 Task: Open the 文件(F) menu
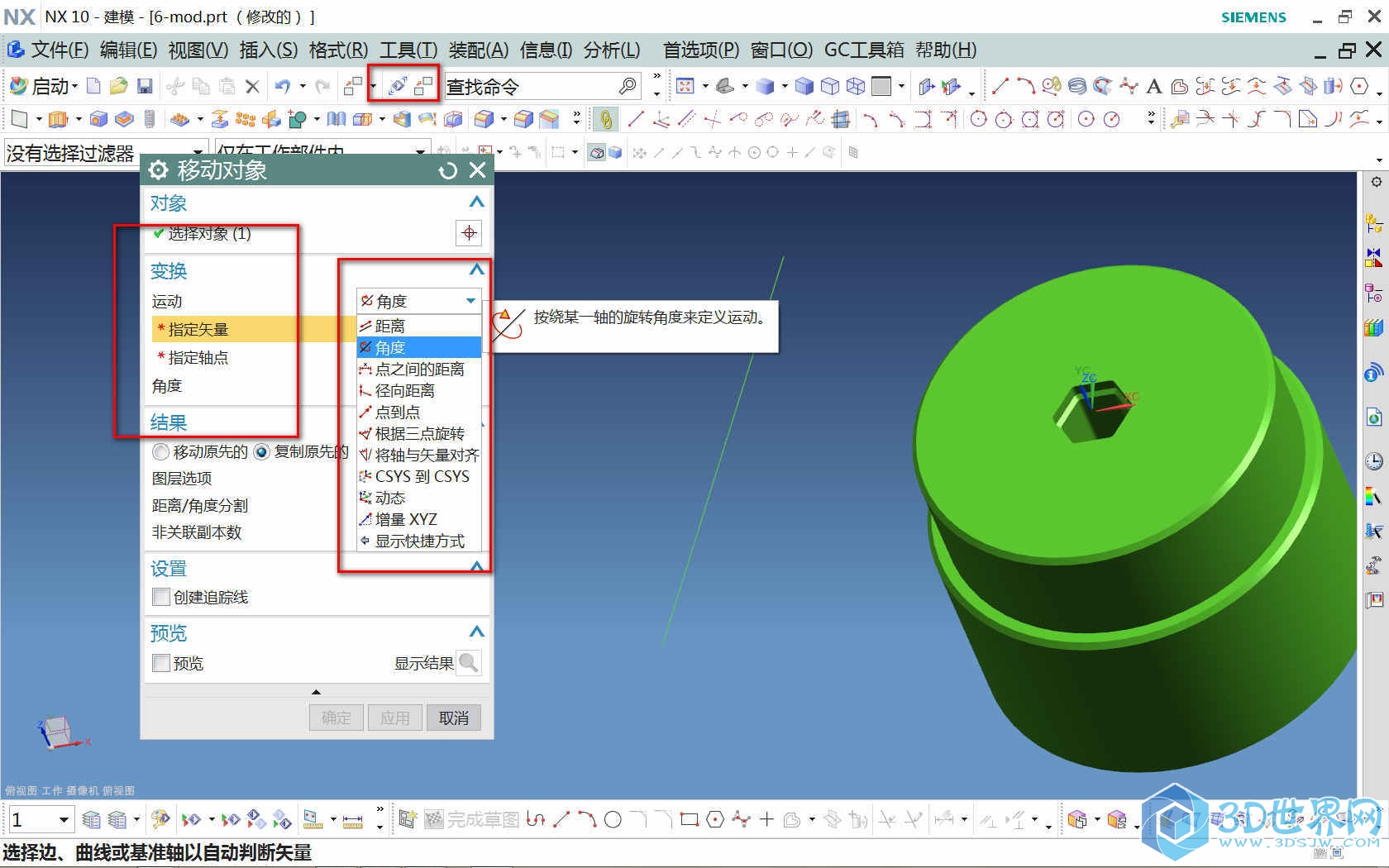click(x=60, y=50)
